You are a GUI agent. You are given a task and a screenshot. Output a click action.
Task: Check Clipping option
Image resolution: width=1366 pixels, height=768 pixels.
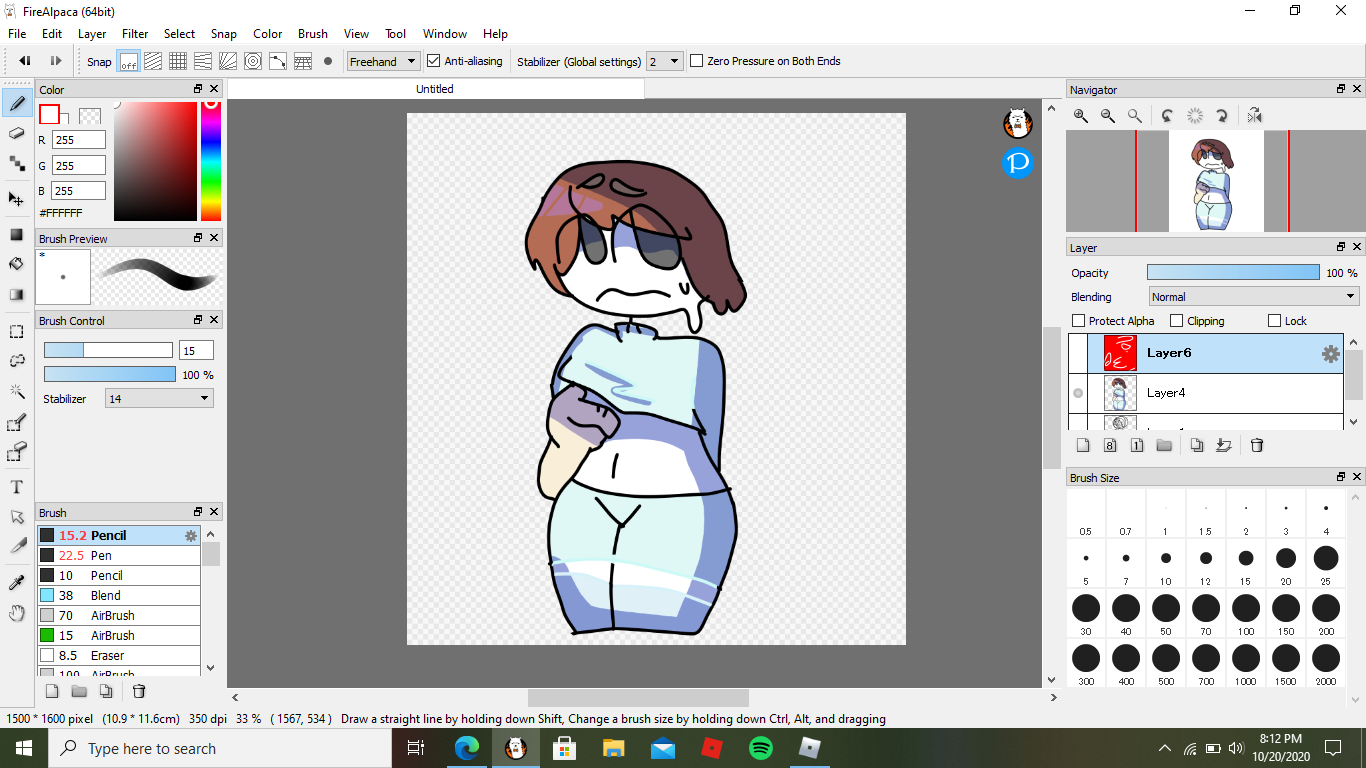(1177, 321)
